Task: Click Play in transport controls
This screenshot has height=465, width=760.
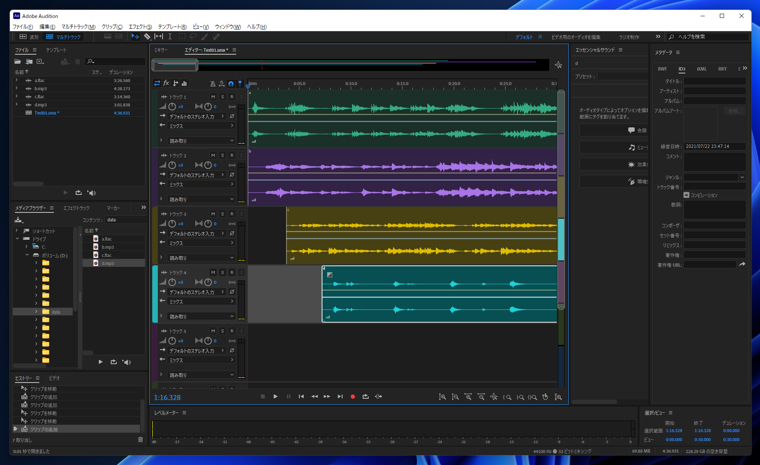Action: 275,397
